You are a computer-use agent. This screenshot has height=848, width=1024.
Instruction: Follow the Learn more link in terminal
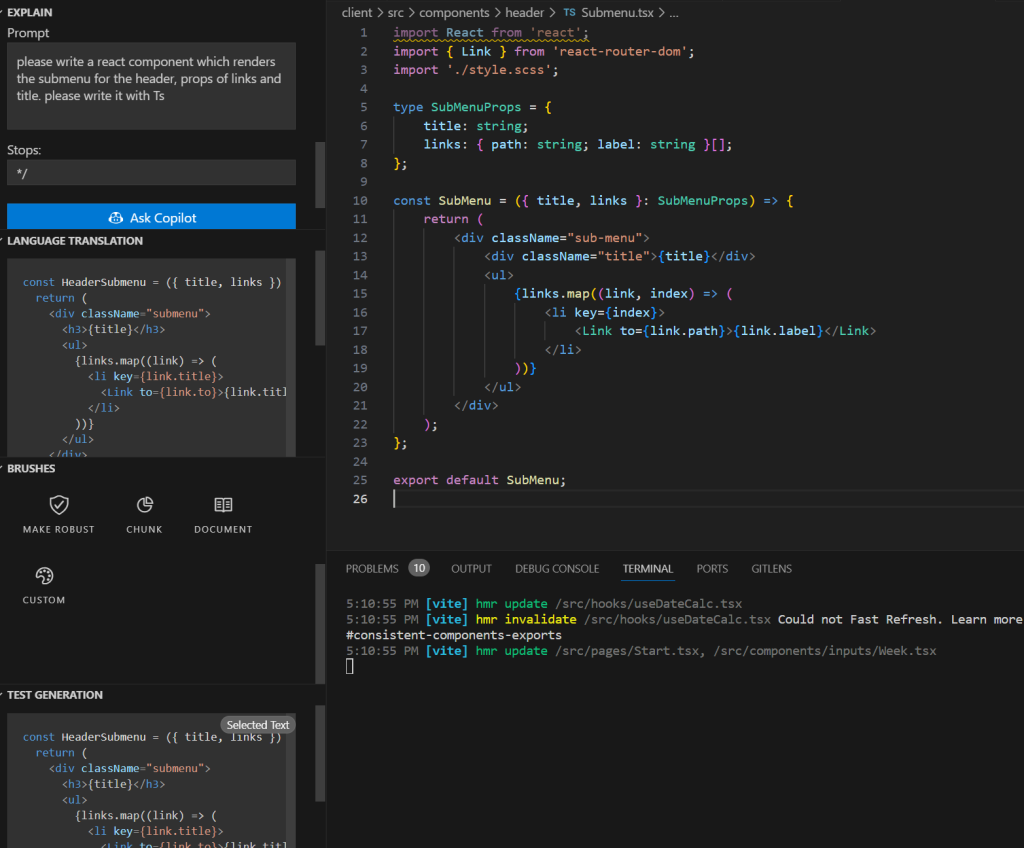pyautogui.click(x=986, y=619)
